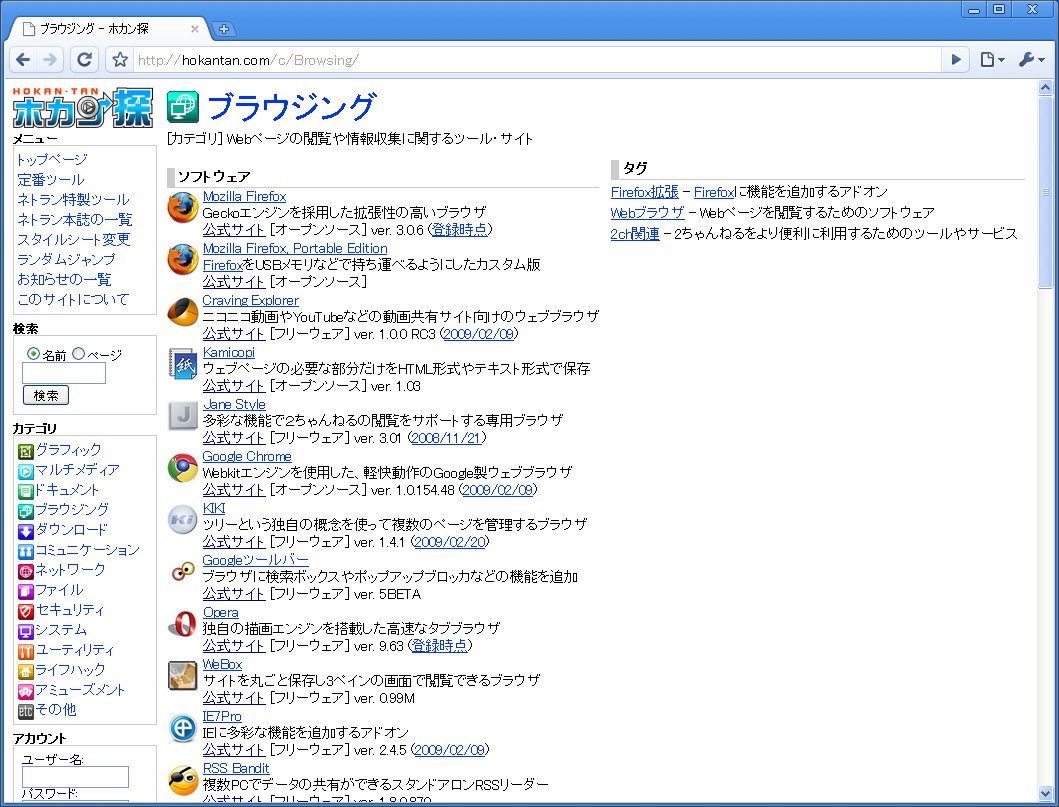Screen dimensions: 1059x807
Task: Click the Googleツールバー icon
Action: click(x=182, y=571)
